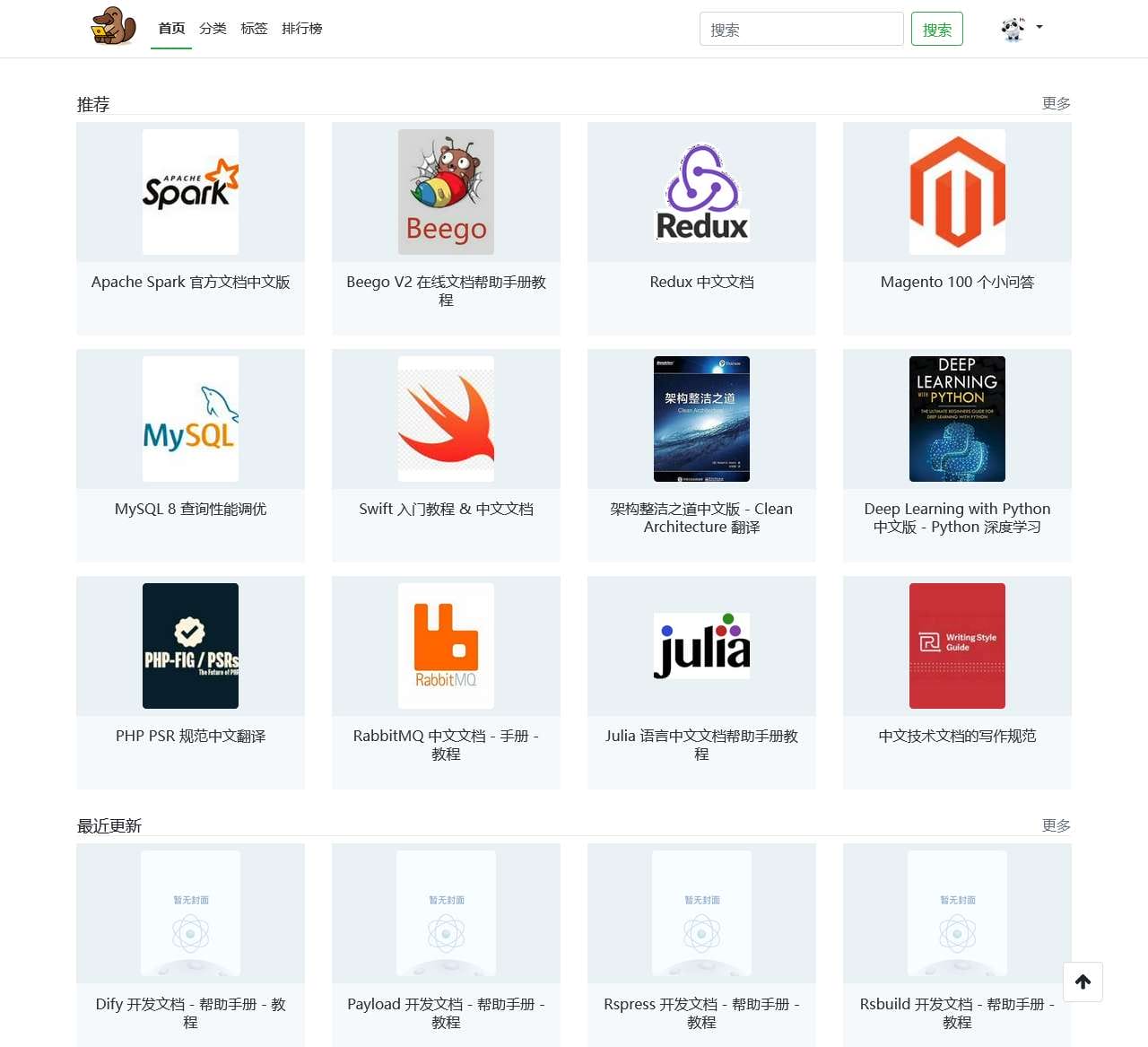Viewport: 1148px width, 1047px height.
Task: Open Rsbuild 开发文档 - 帮助手册 title
Action: [x=957, y=1013]
